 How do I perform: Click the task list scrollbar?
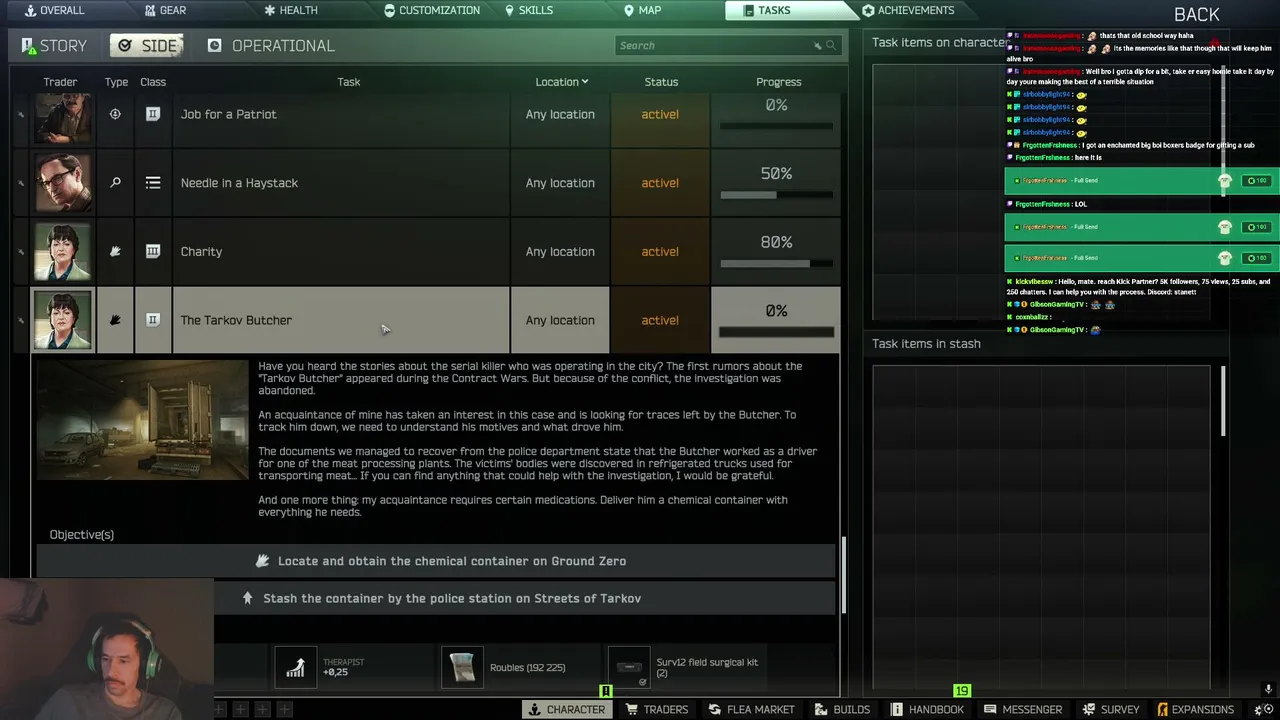(x=845, y=575)
